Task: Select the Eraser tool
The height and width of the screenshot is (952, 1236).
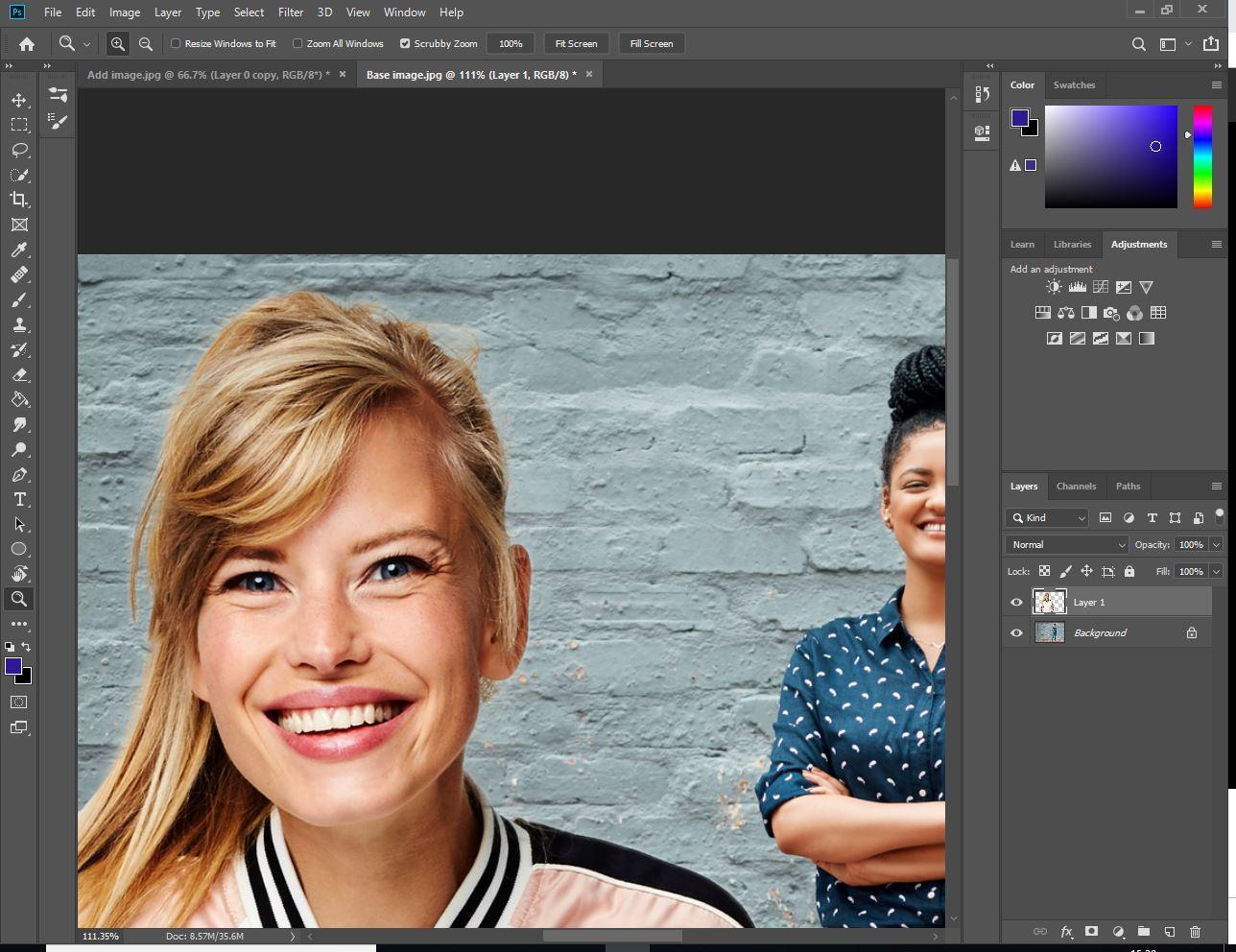Action: tap(19, 374)
